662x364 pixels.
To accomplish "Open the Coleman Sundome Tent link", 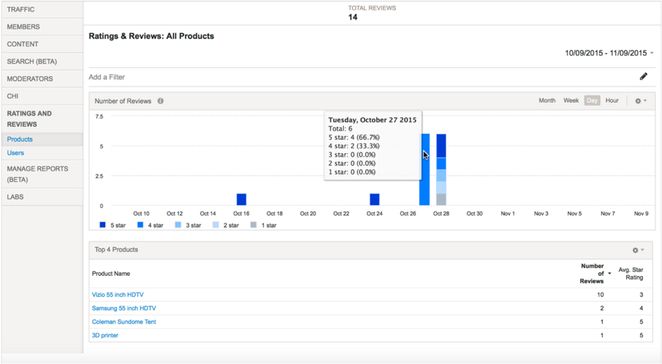I will pos(124,322).
